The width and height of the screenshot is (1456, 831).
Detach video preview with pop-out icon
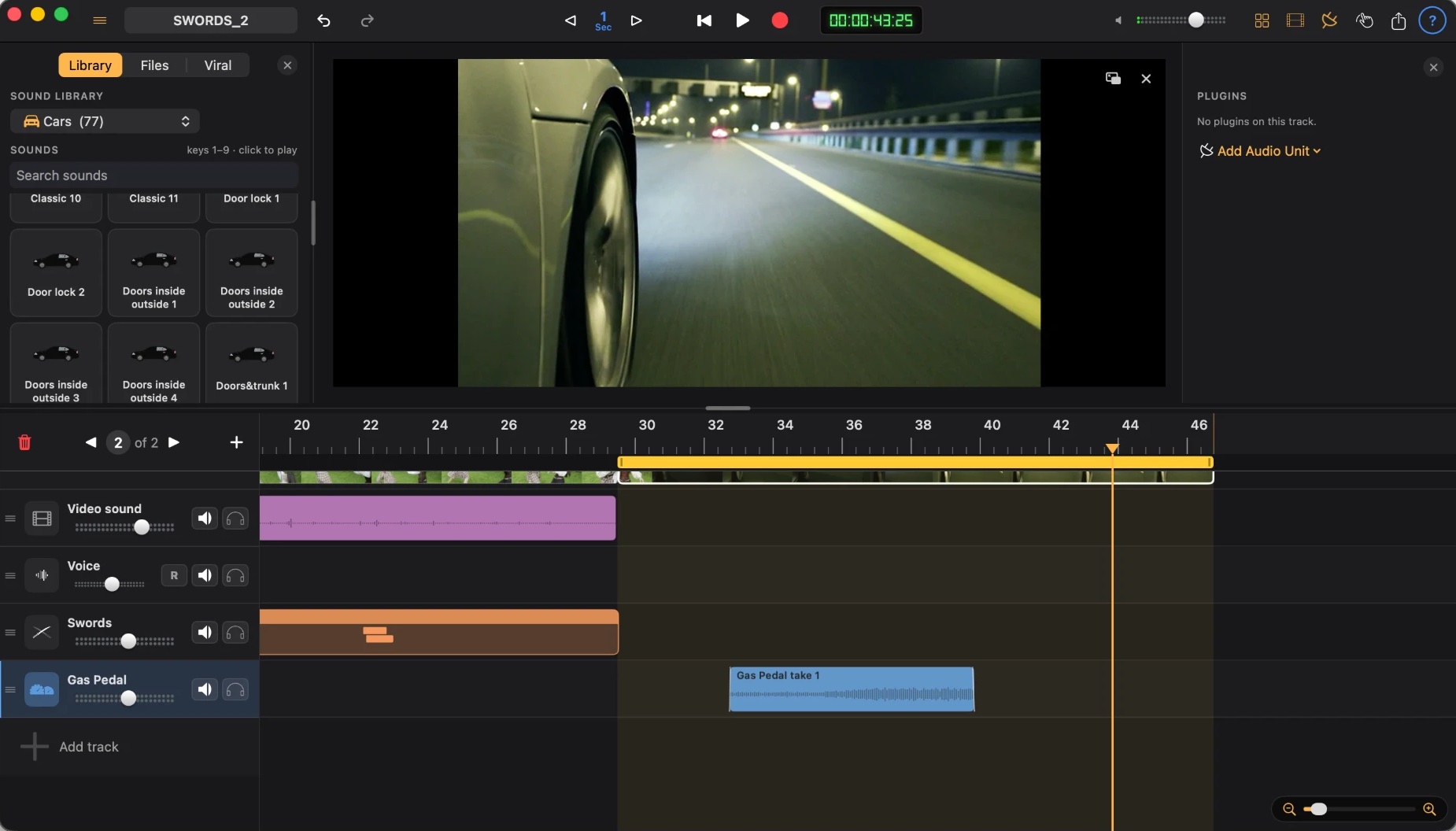(x=1113, y=78)
